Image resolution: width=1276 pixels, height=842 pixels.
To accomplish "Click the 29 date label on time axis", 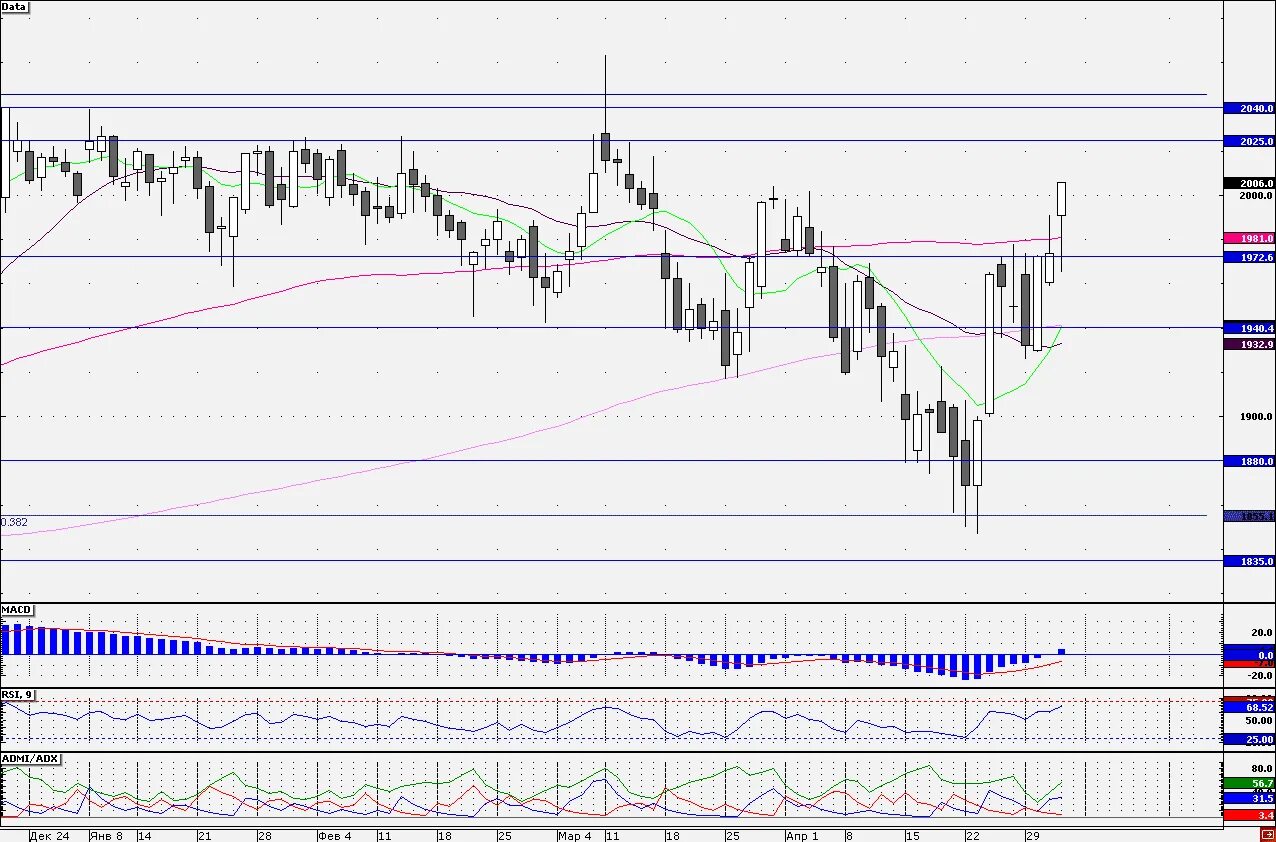I will (x=1034, y=835).
